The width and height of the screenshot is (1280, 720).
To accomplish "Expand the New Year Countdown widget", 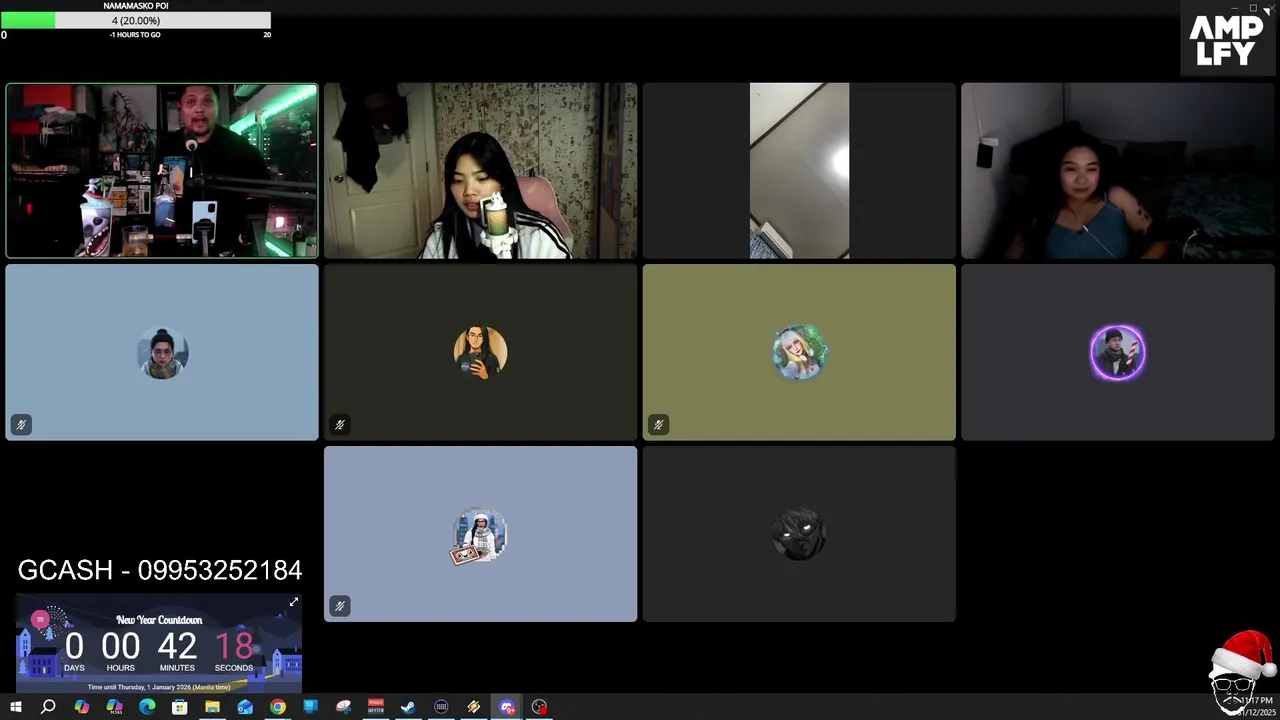I will 294,603.
